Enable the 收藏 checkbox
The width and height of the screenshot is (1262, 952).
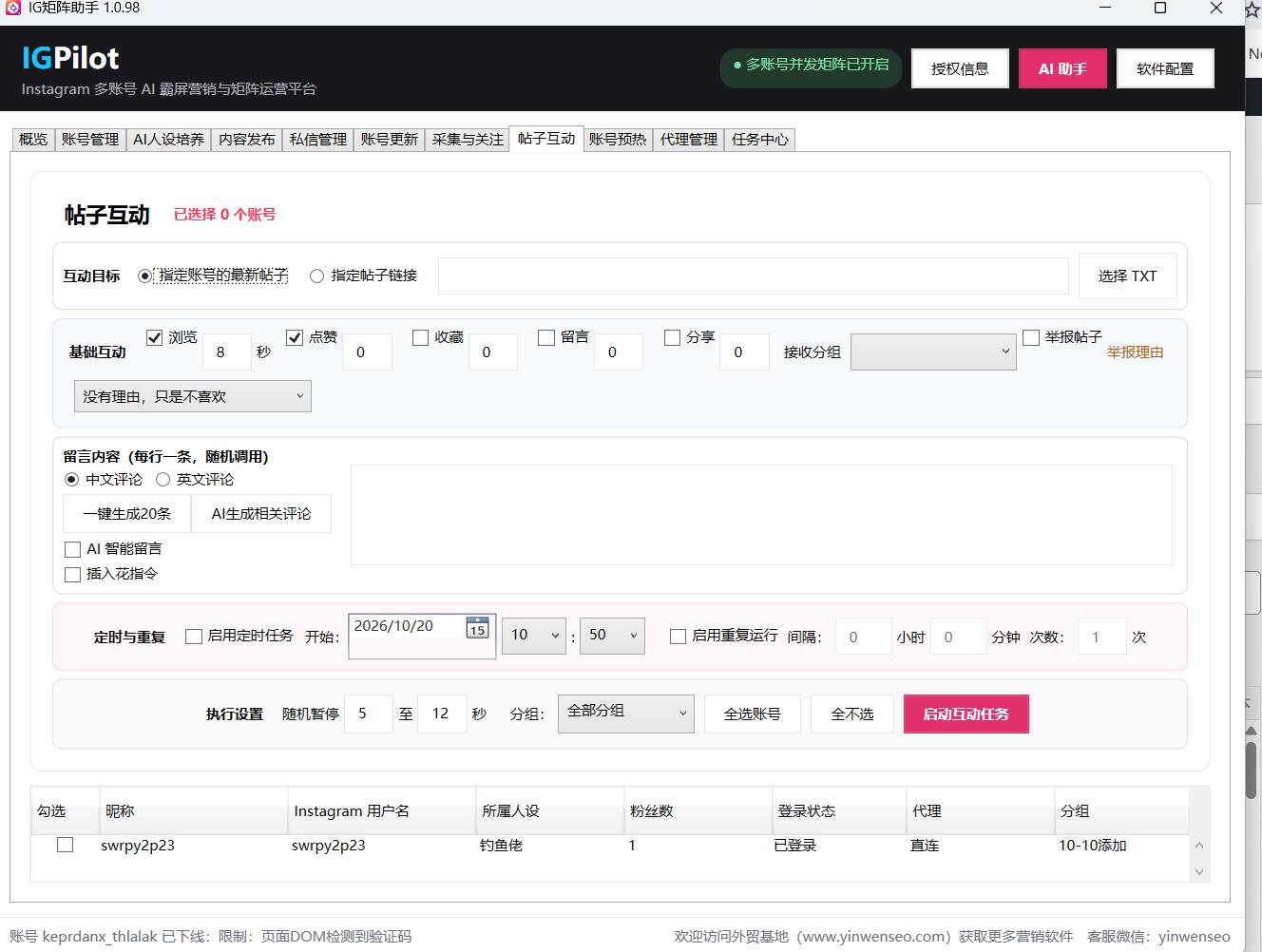click(421, 337)
